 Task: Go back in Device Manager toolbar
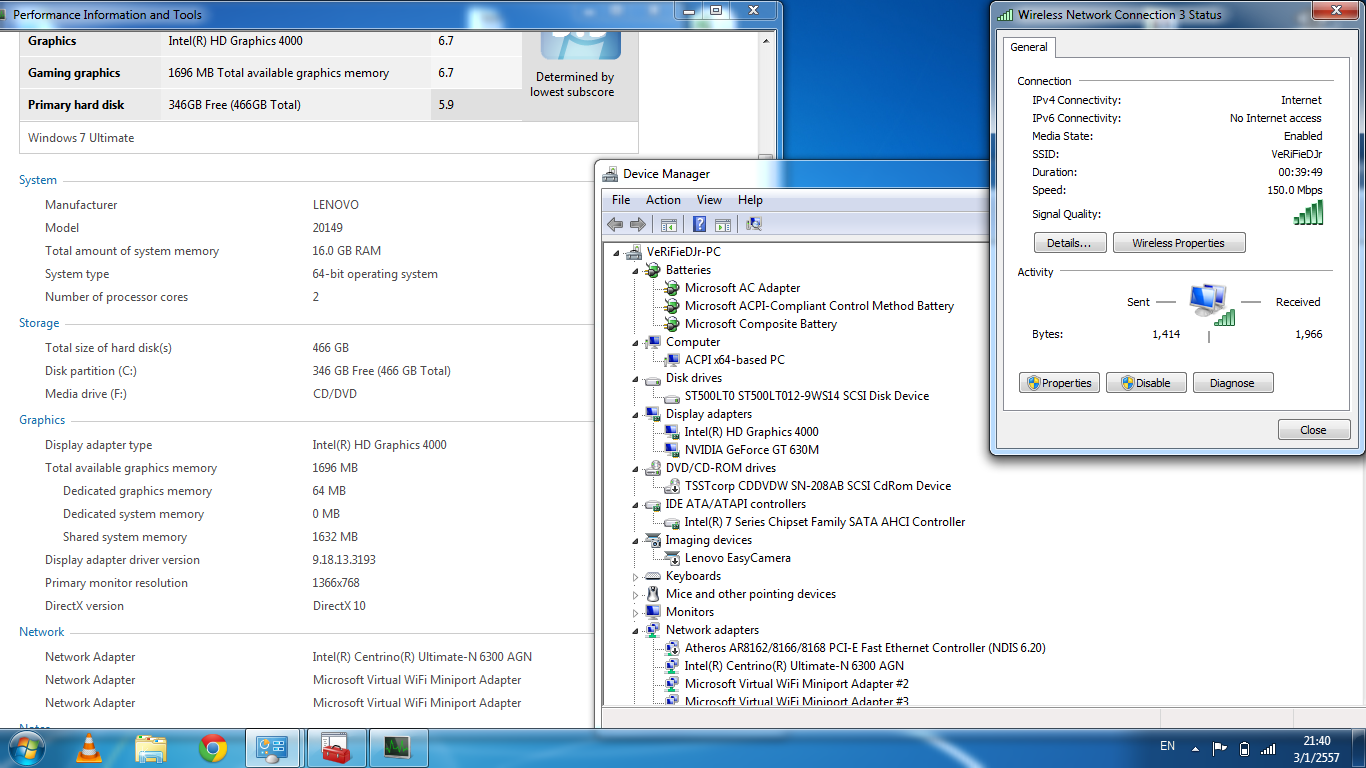[x=615, y=225]
